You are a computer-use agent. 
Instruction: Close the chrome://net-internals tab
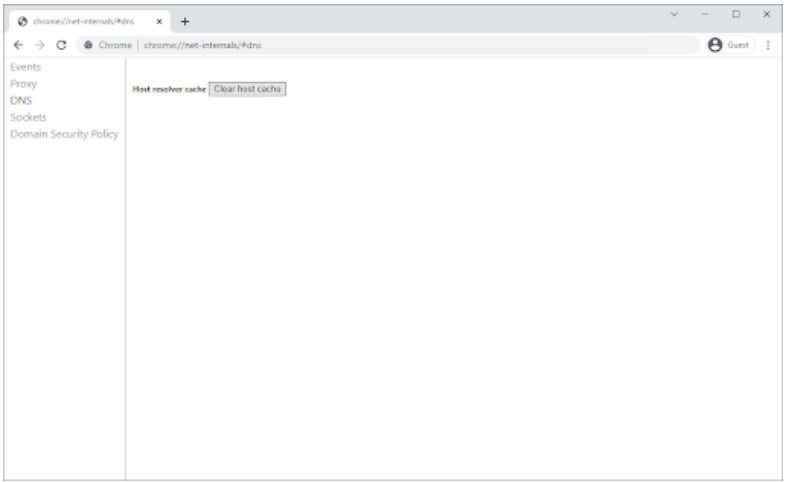(159, 21)
